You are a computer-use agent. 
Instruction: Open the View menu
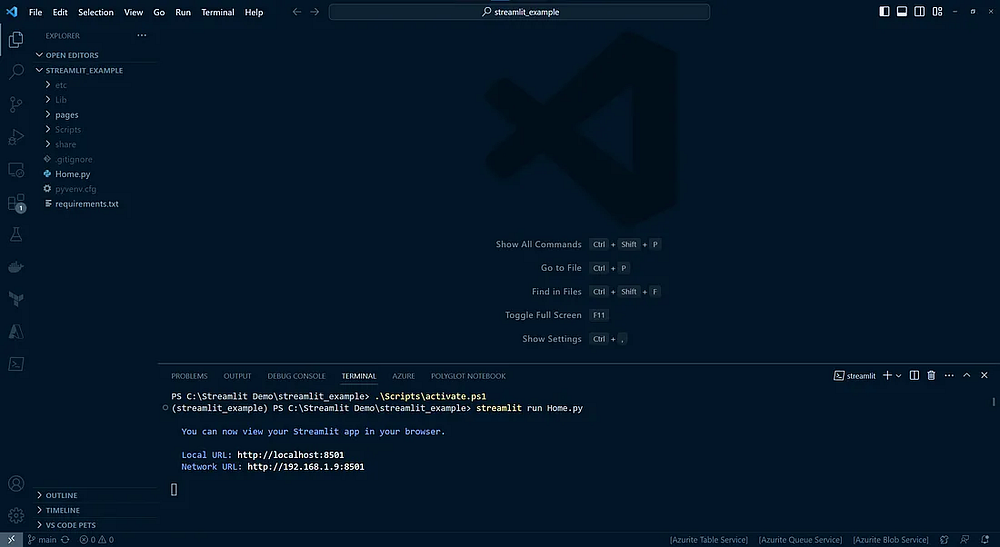click(x=133, y=12)
